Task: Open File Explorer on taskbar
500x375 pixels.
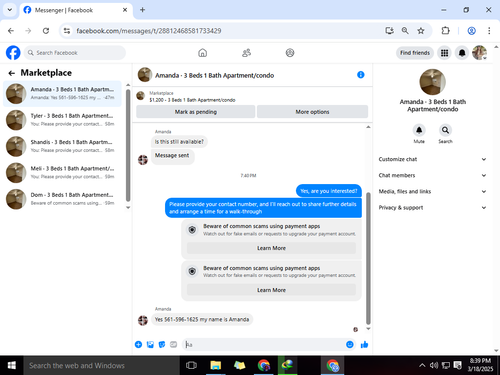Action: coord(216,365)
